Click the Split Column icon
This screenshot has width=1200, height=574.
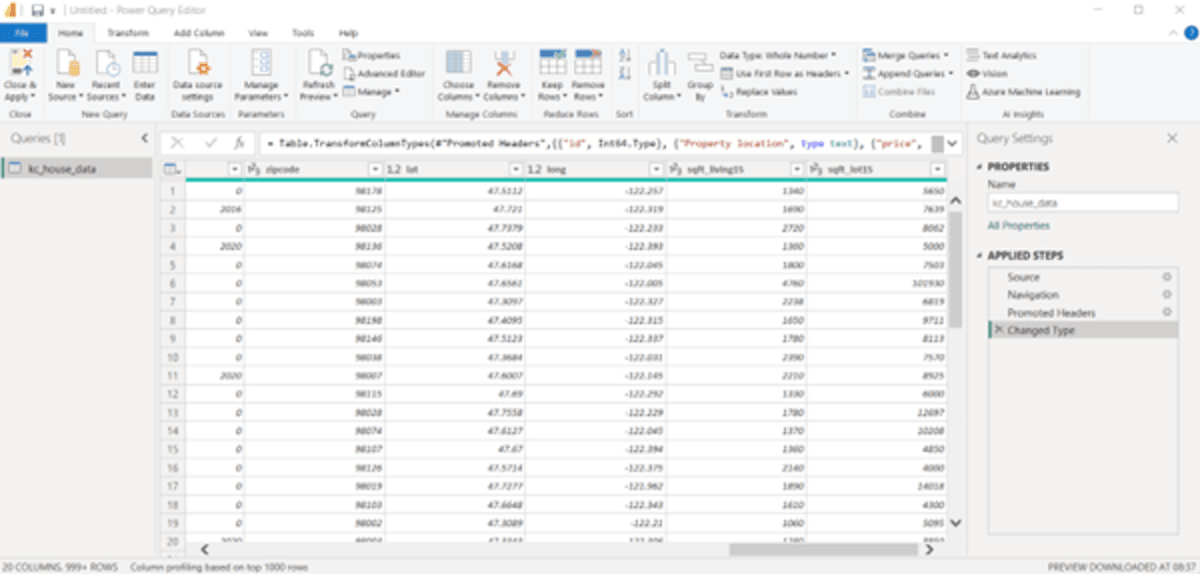(660, 63)
